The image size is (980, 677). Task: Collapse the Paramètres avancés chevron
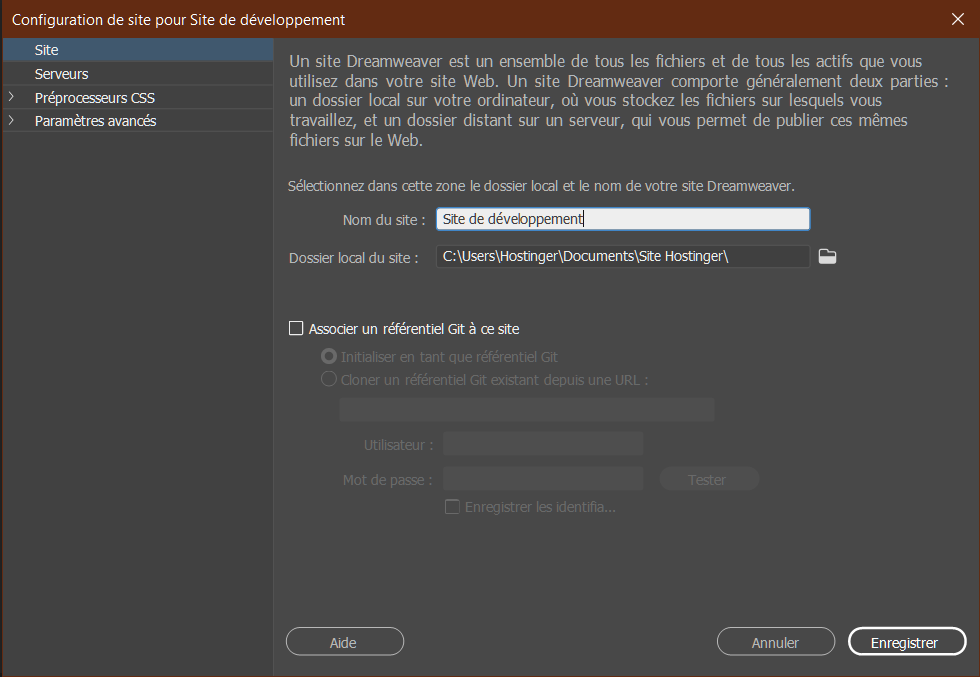coord(12,120)
